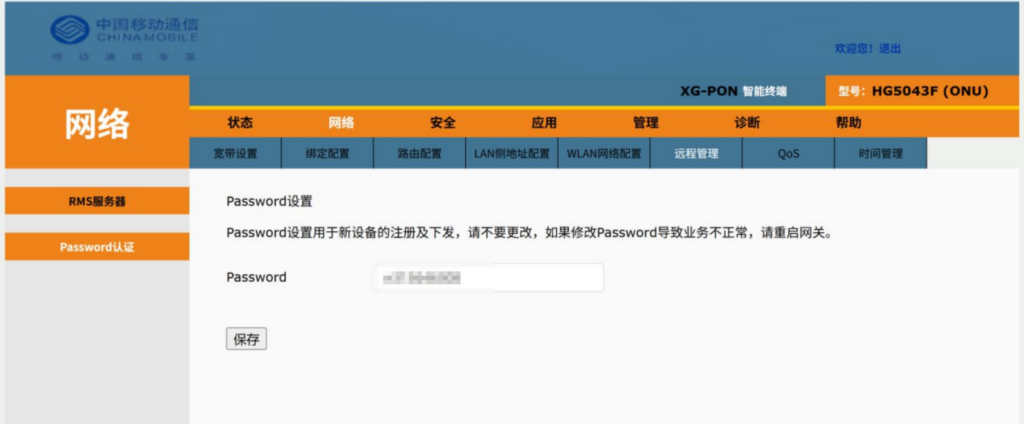Open the 路由配置 tab

pyautogui.click(x=419, y=154)
